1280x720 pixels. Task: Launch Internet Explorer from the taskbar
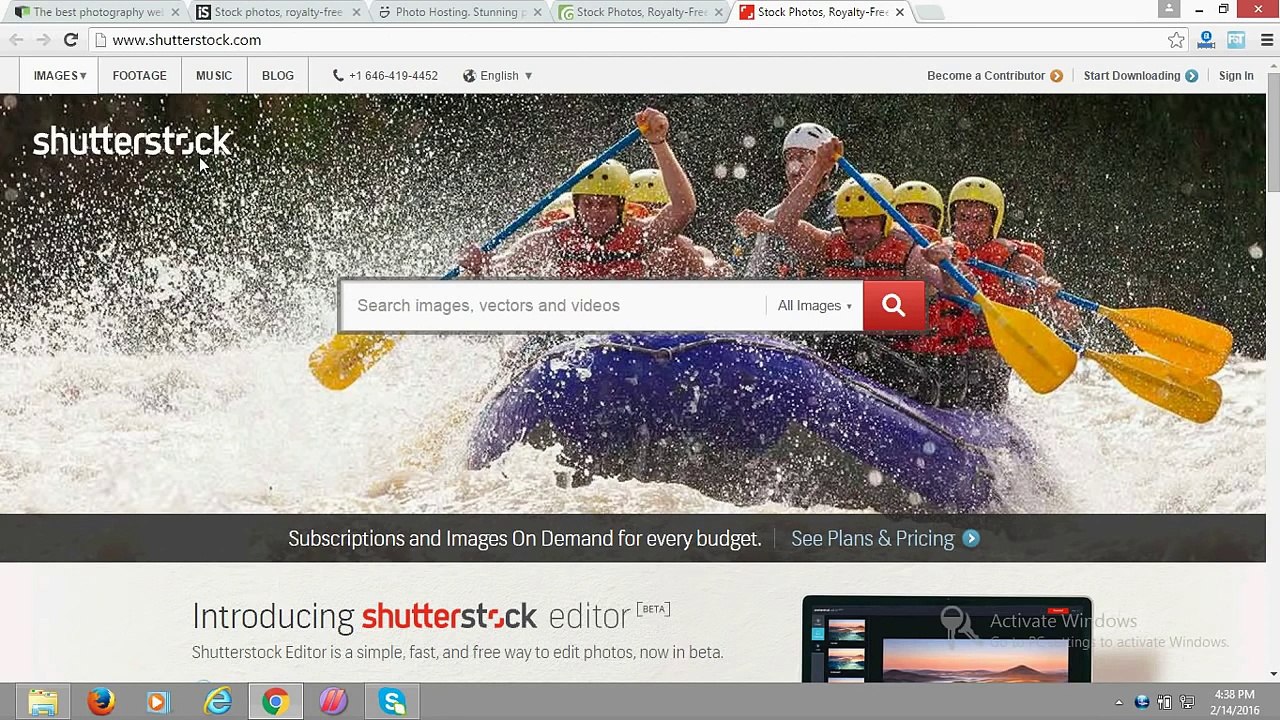[x=217, y=702]
